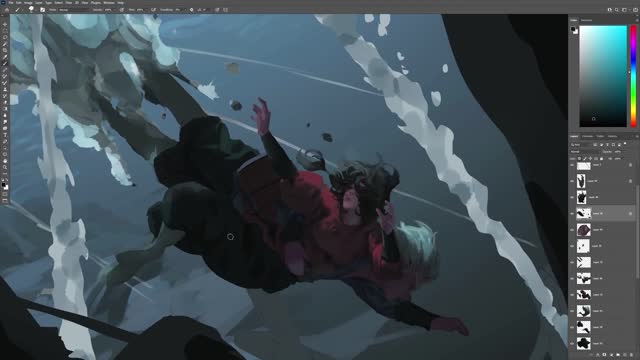Viewport: 640px width, 360px height.
Task: Switch to the Channels tab
Action: (x=587, y=136)
